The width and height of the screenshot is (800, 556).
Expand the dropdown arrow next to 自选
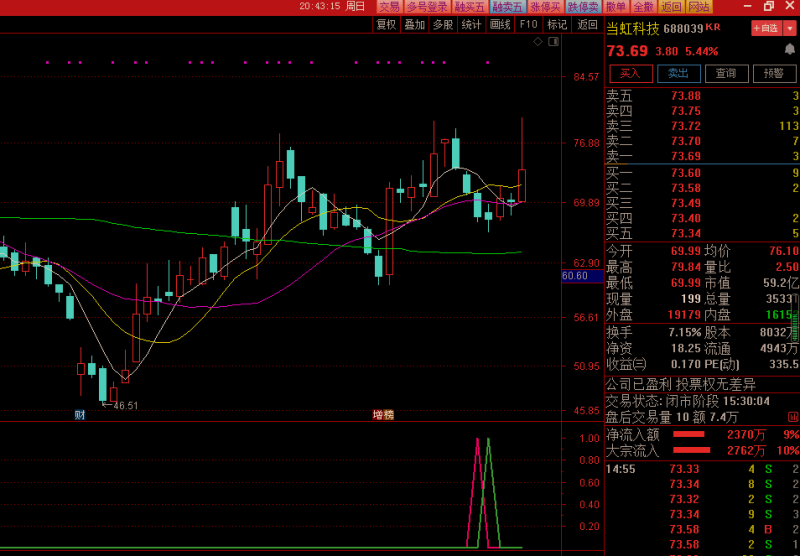click(790, 28)
